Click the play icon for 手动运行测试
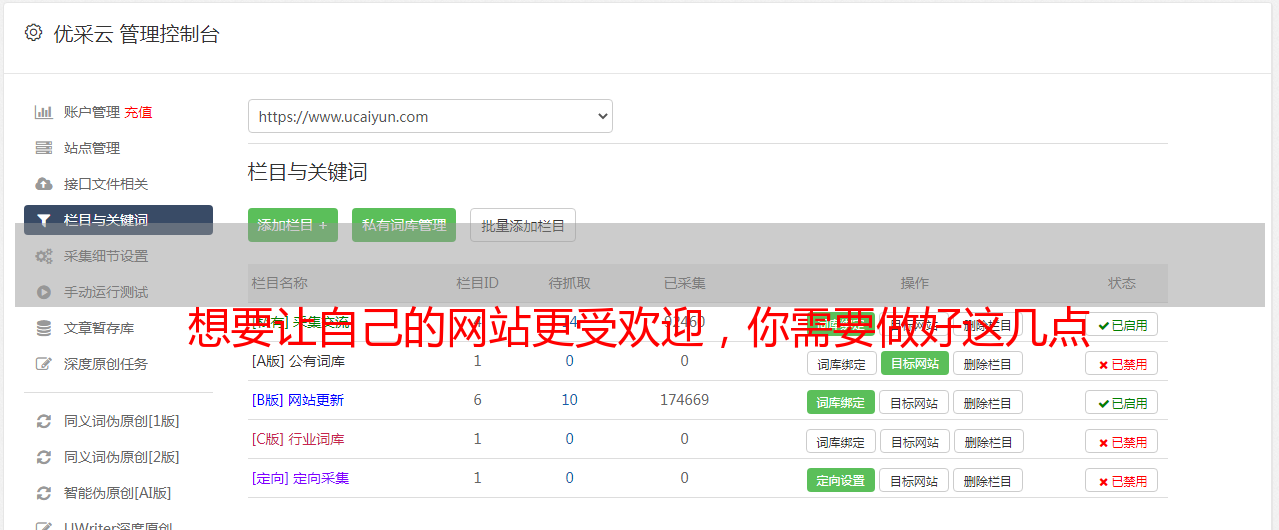The width and height of the screenshot is (1279, 530). tap(44, 292)
